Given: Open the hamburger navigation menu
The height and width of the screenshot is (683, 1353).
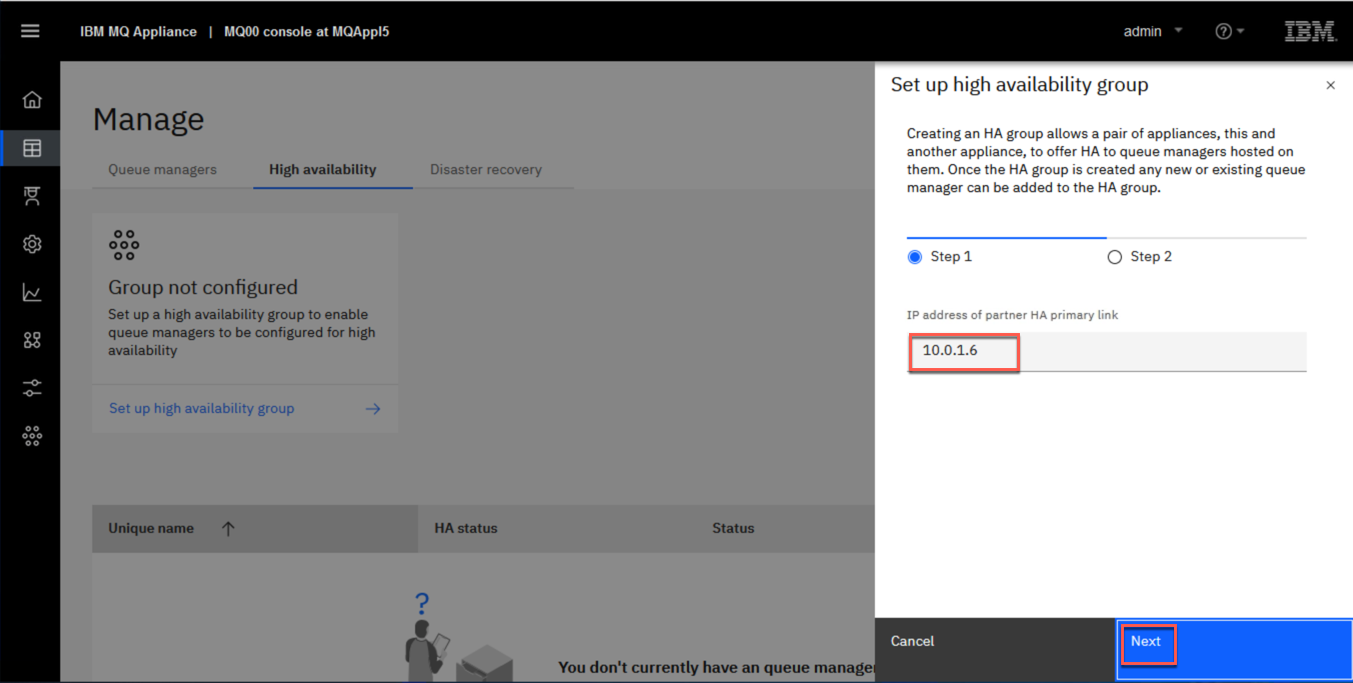Looking at the screenshot, I should (x=30, y=31).
